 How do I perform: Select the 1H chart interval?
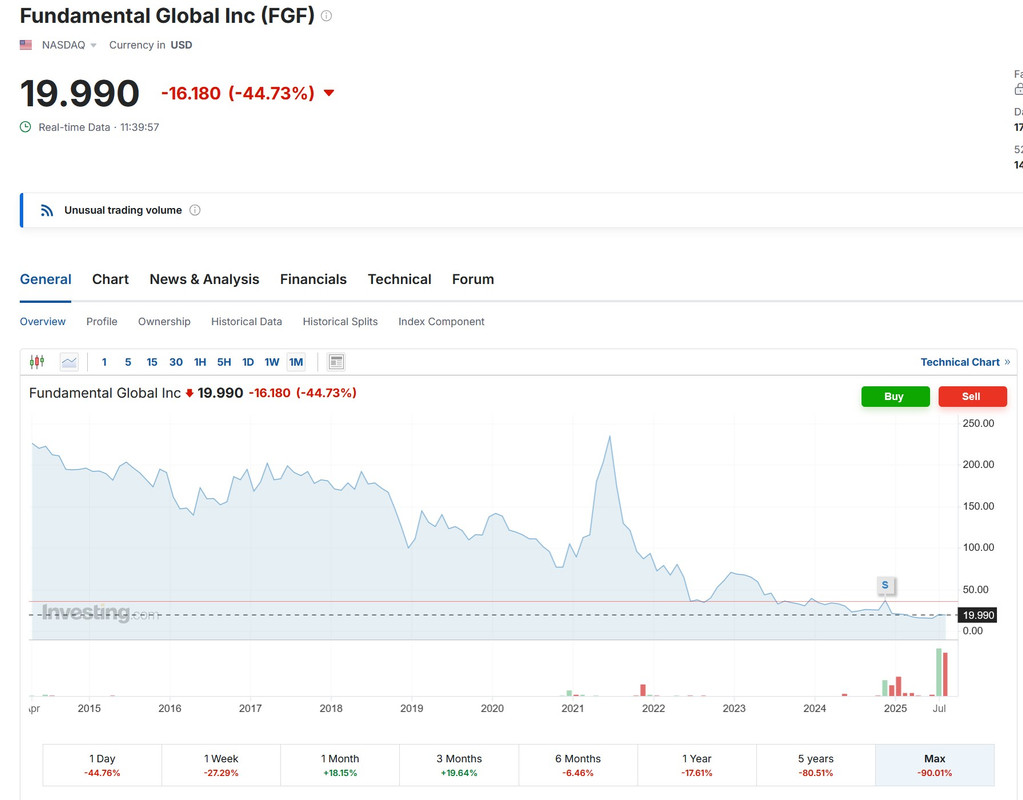pos(200,362)
